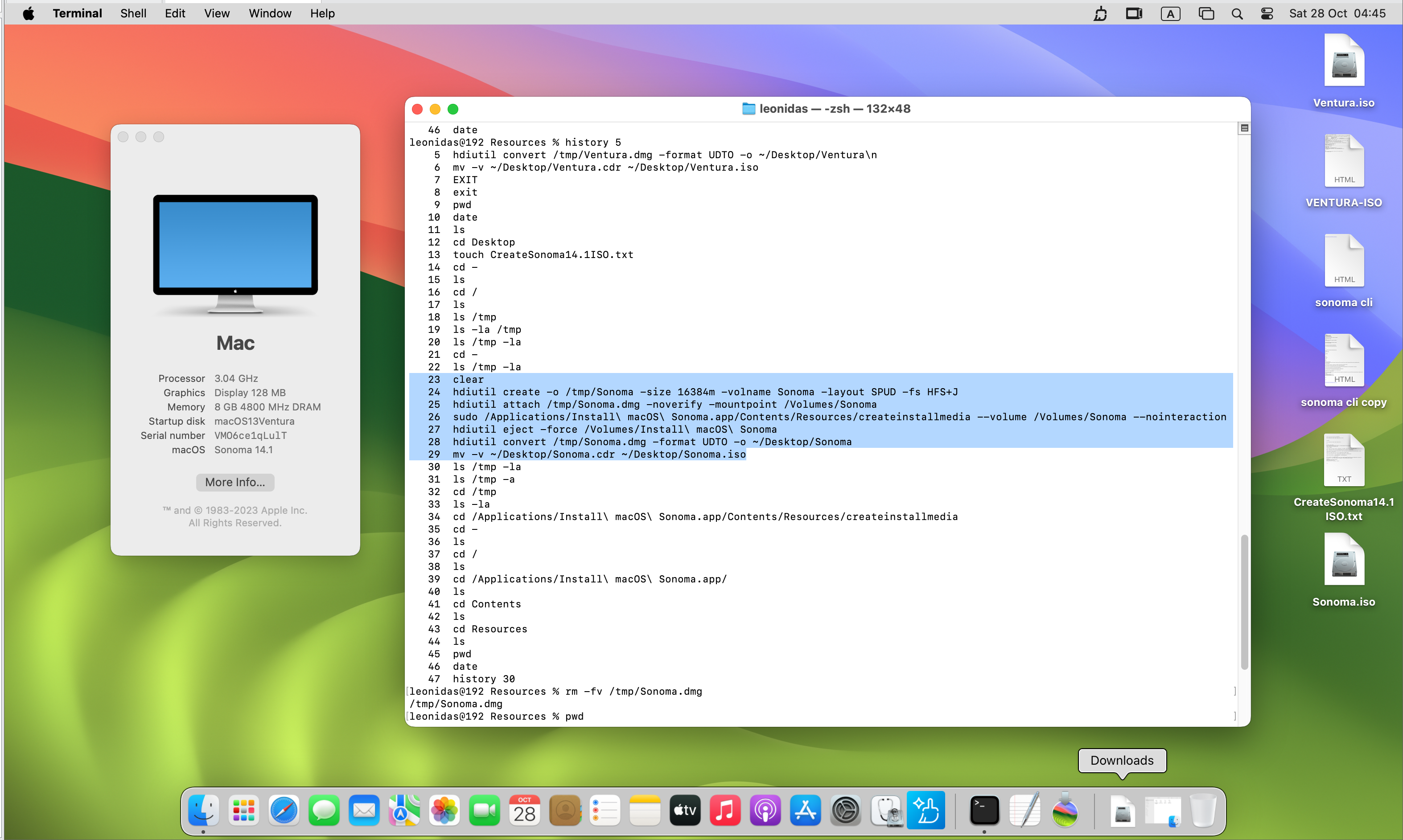This screenshot has height=840, width=1403.
Task: Click the '8 GB 4800 MHz DRAM' memory value
Action: (x=267, y=407)
